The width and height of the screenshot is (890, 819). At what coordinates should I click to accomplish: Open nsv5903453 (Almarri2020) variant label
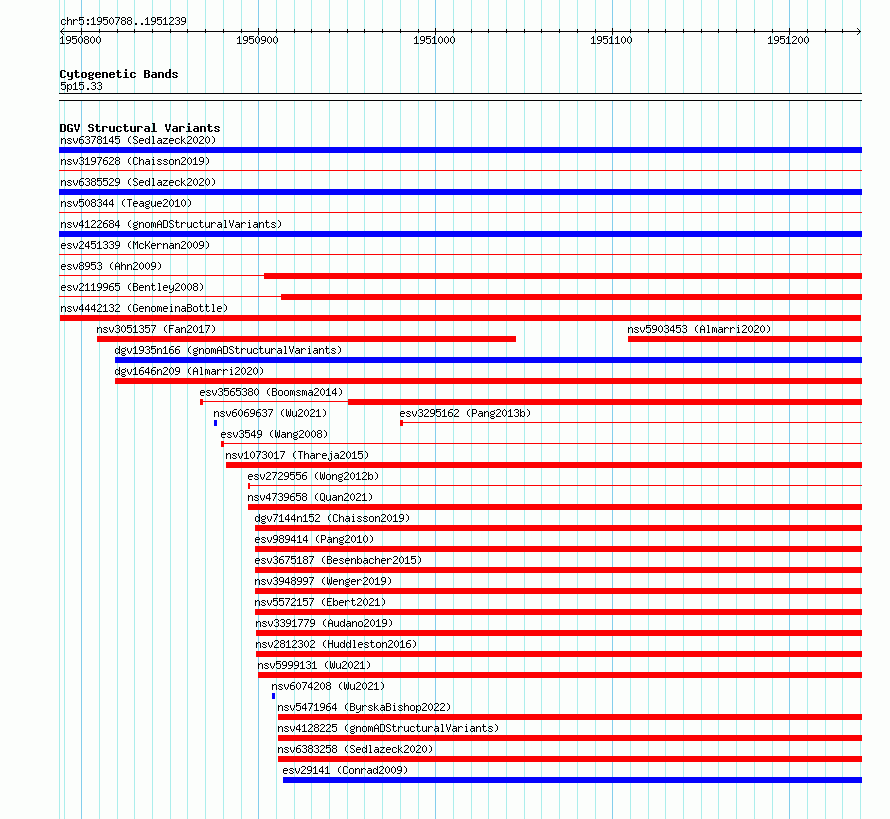(x=699, y=329)
